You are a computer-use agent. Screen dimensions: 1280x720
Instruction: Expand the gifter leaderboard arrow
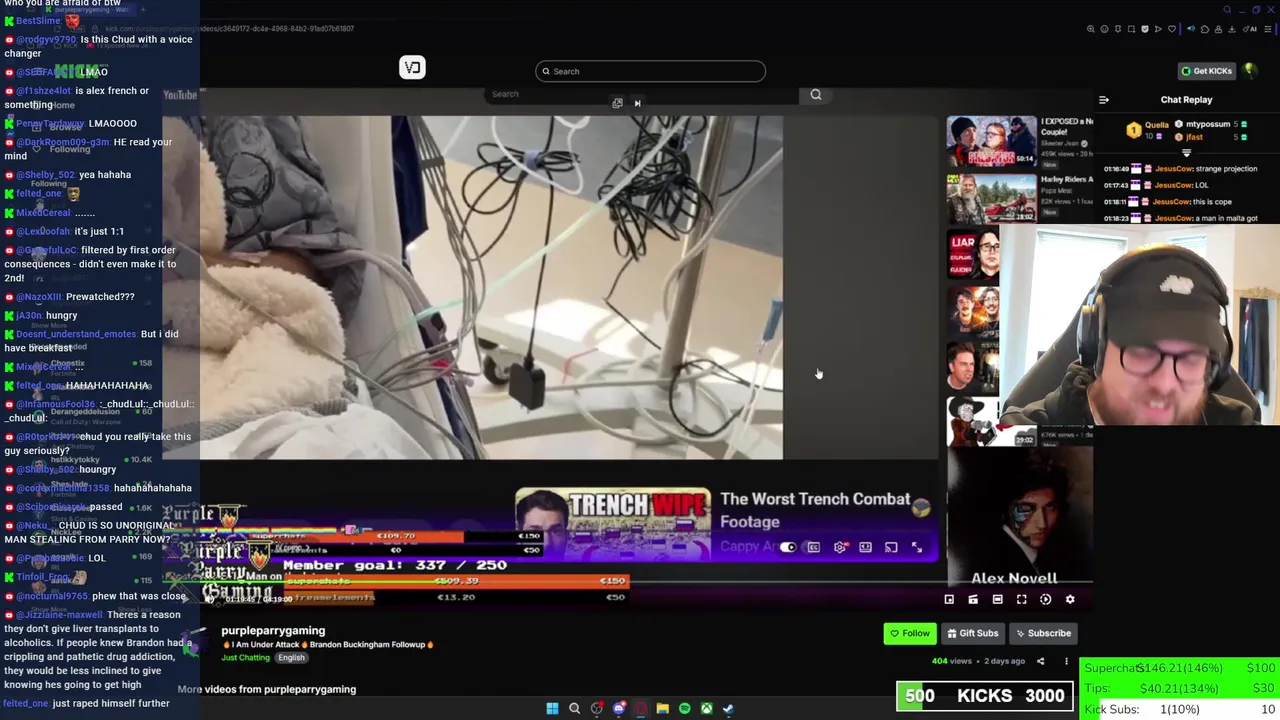coord(1186,153)
